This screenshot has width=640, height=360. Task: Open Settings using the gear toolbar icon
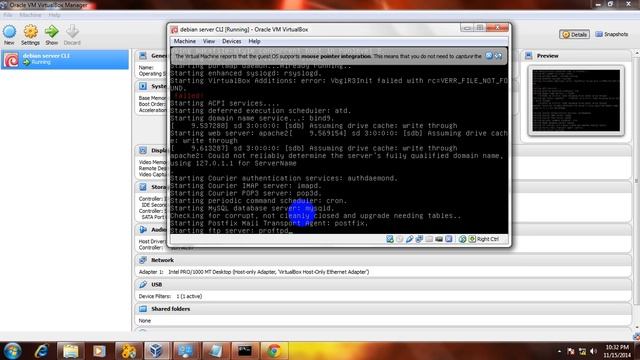coord(31,32)
